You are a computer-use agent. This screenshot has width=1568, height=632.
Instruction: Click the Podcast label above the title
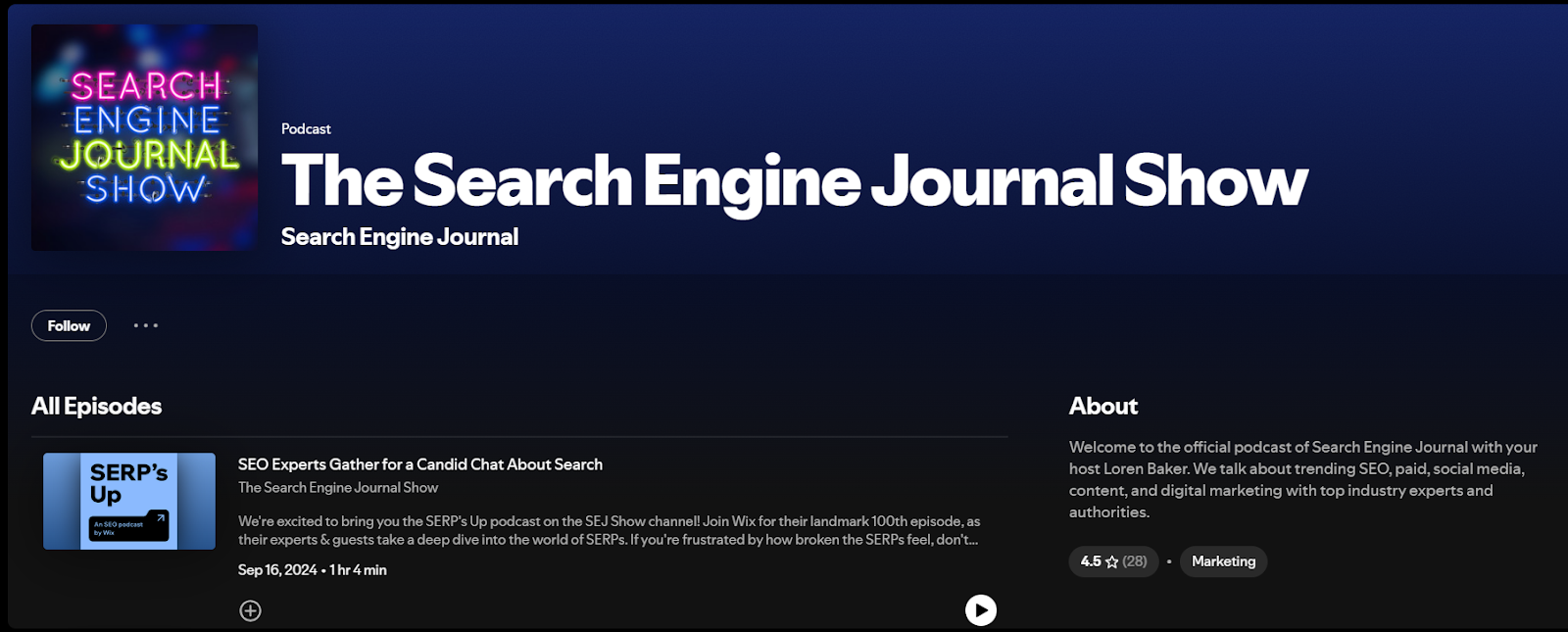click(306, 128)
